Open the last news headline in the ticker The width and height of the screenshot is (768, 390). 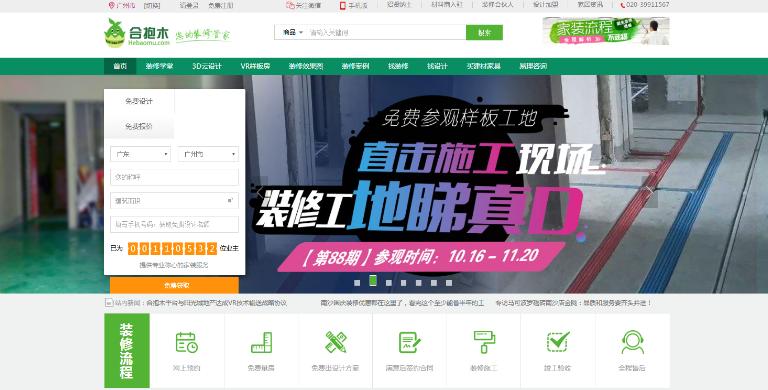pyautogui.click(x=574, y=303)
